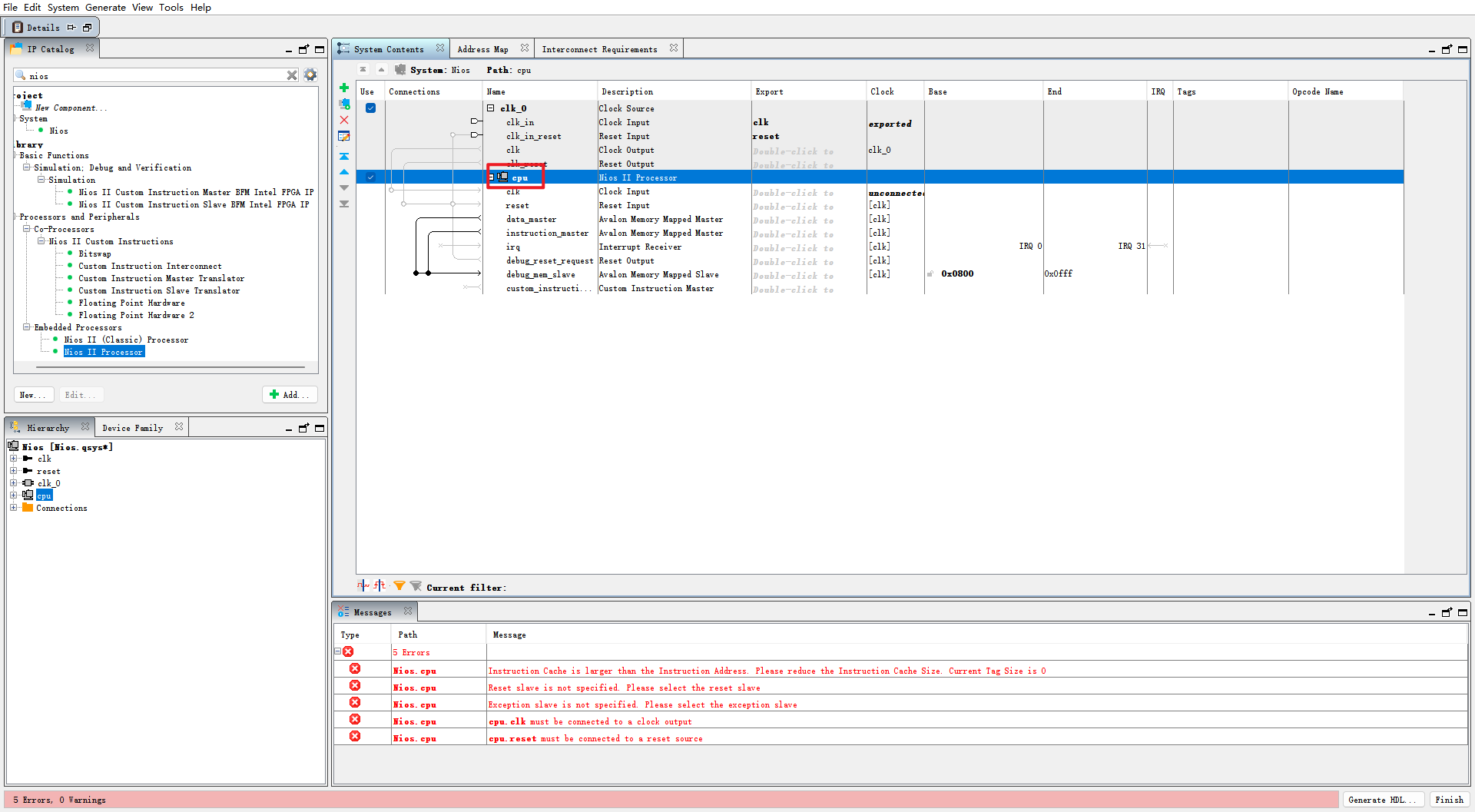Click the add subsystem icon below the green plus
The image size is (1475, 812).
pos(344,104)
